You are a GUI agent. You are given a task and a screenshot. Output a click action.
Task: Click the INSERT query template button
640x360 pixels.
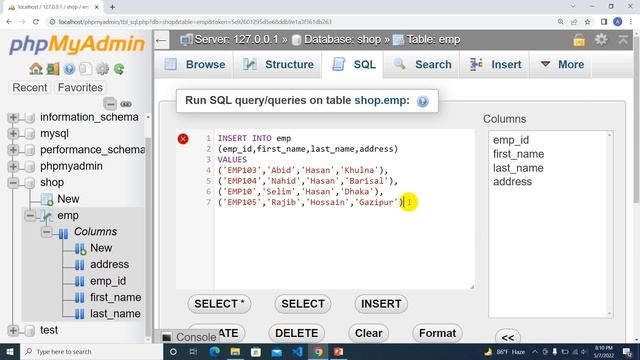(x=381, y=304)
